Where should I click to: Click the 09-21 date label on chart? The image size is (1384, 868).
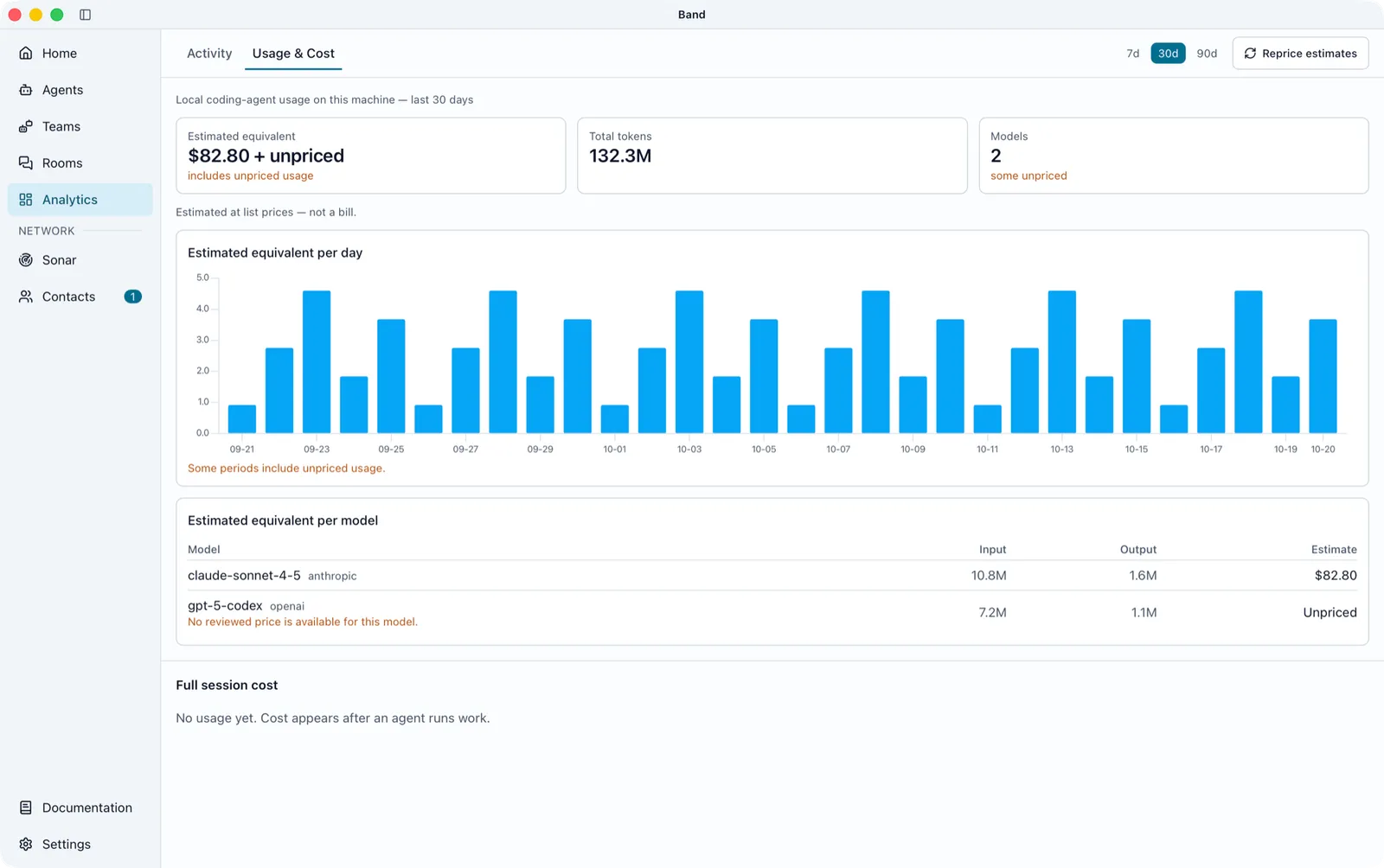click(242, 449)
